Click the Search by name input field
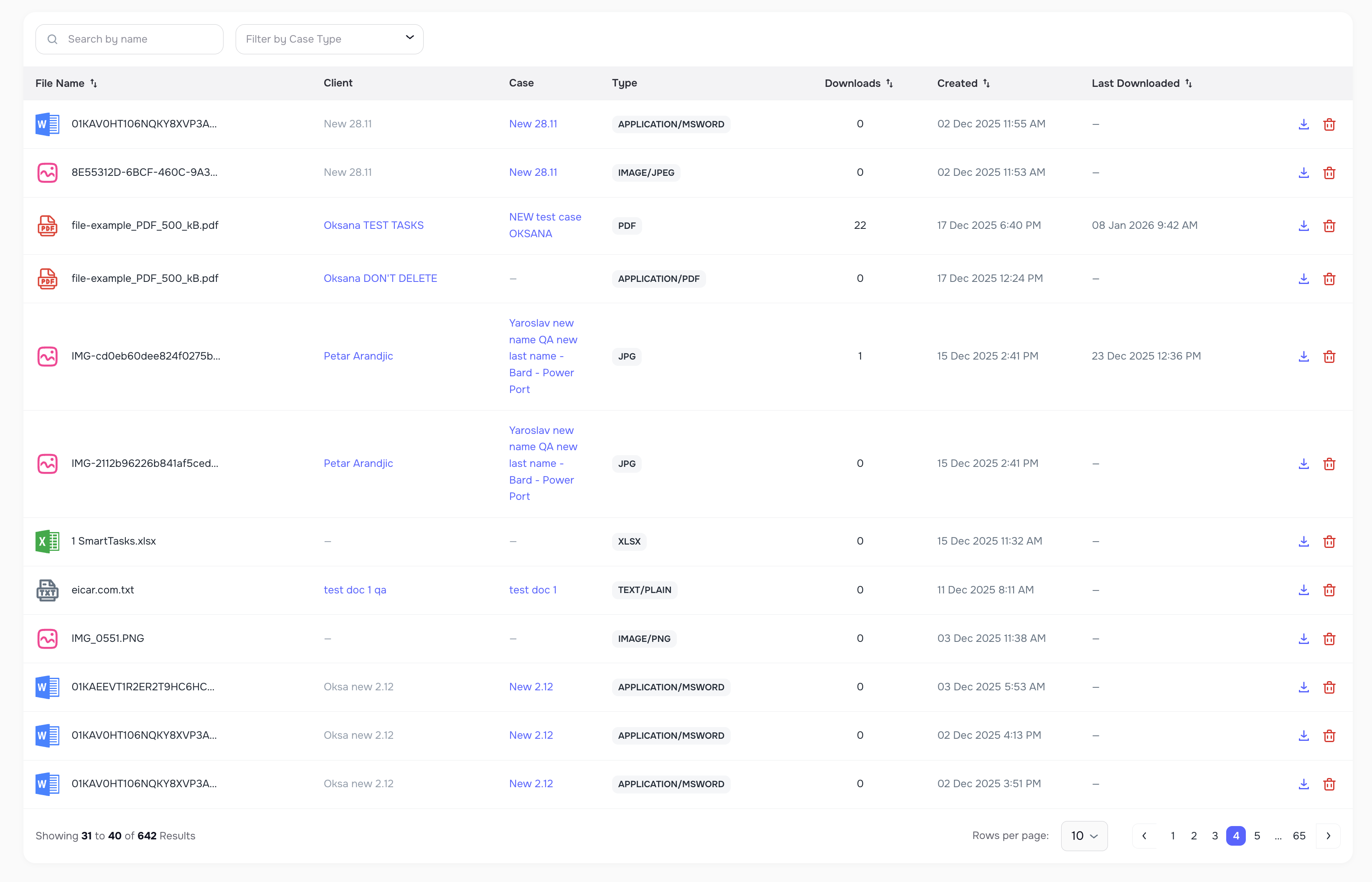1372x882 pixels. pos(129,39)
